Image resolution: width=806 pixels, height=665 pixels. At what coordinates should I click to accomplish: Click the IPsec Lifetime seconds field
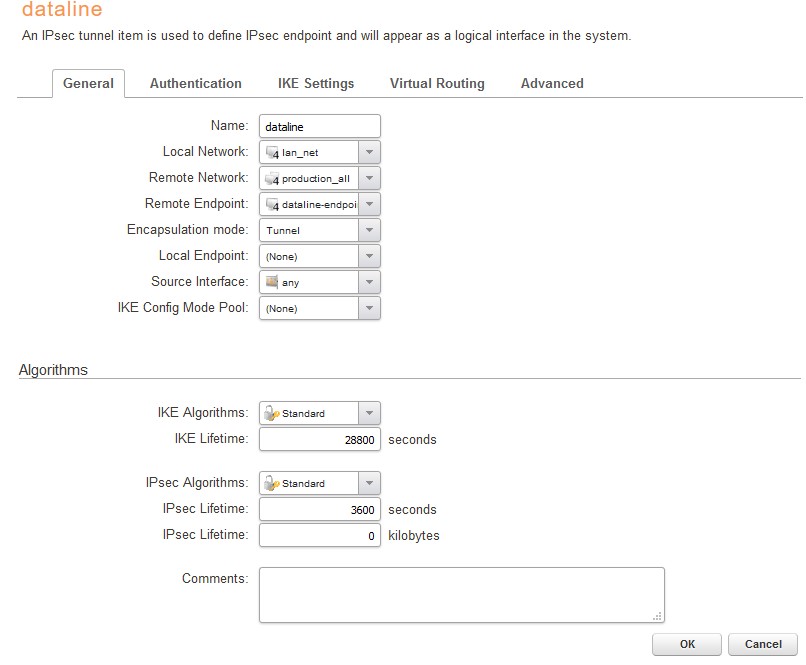[320, 509]
